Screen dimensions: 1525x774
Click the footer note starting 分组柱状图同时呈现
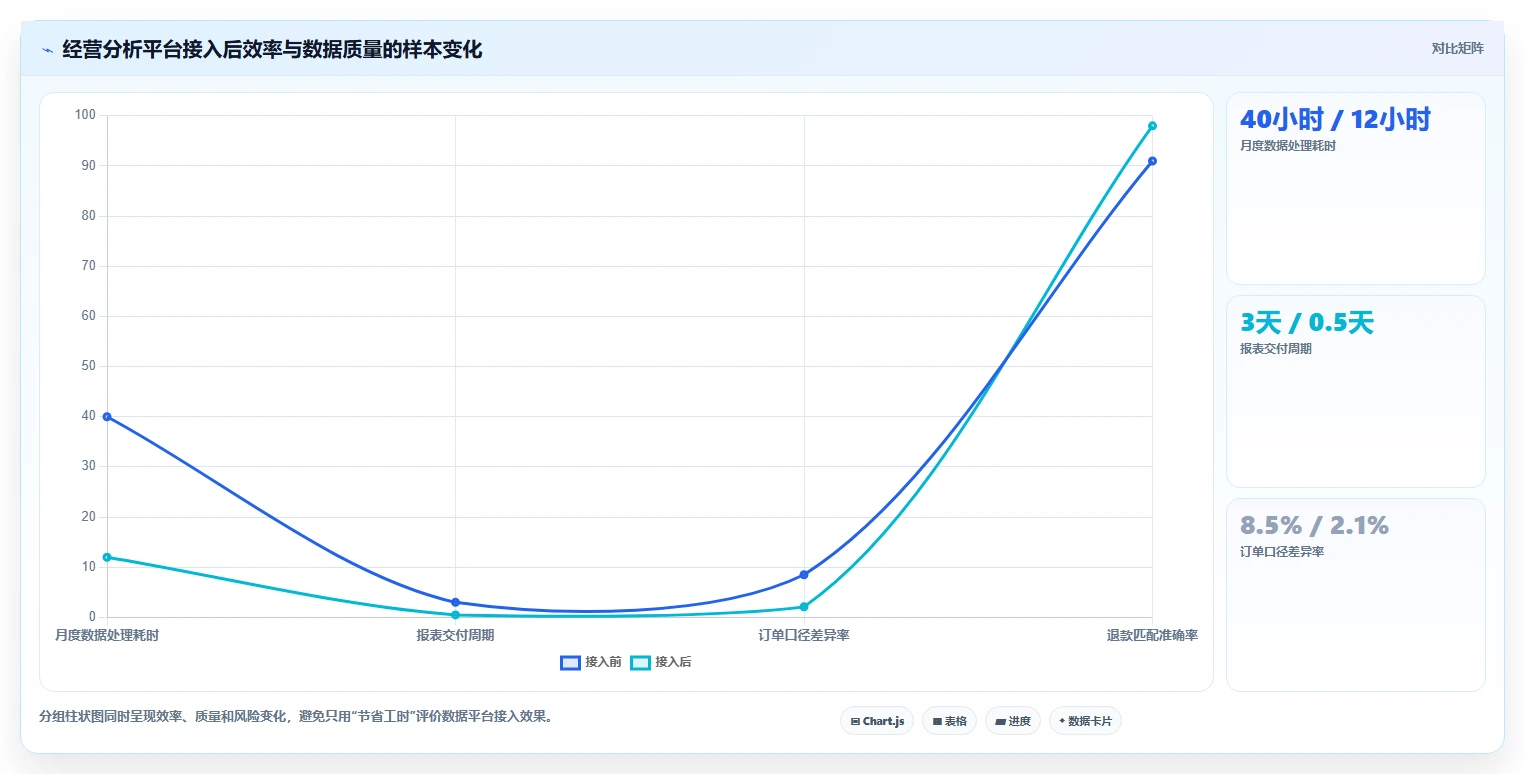point(295,717)
